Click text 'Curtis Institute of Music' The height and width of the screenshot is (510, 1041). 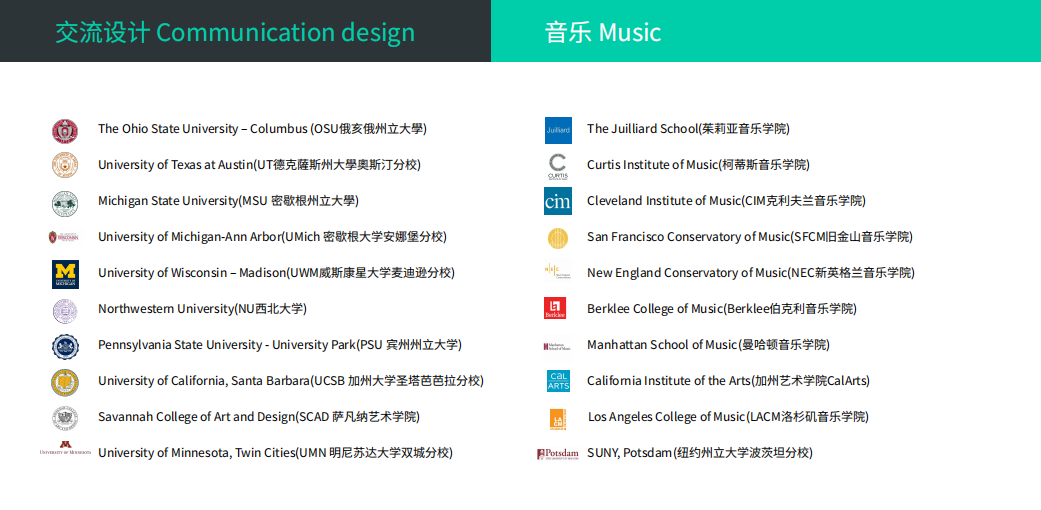[652, 165]
